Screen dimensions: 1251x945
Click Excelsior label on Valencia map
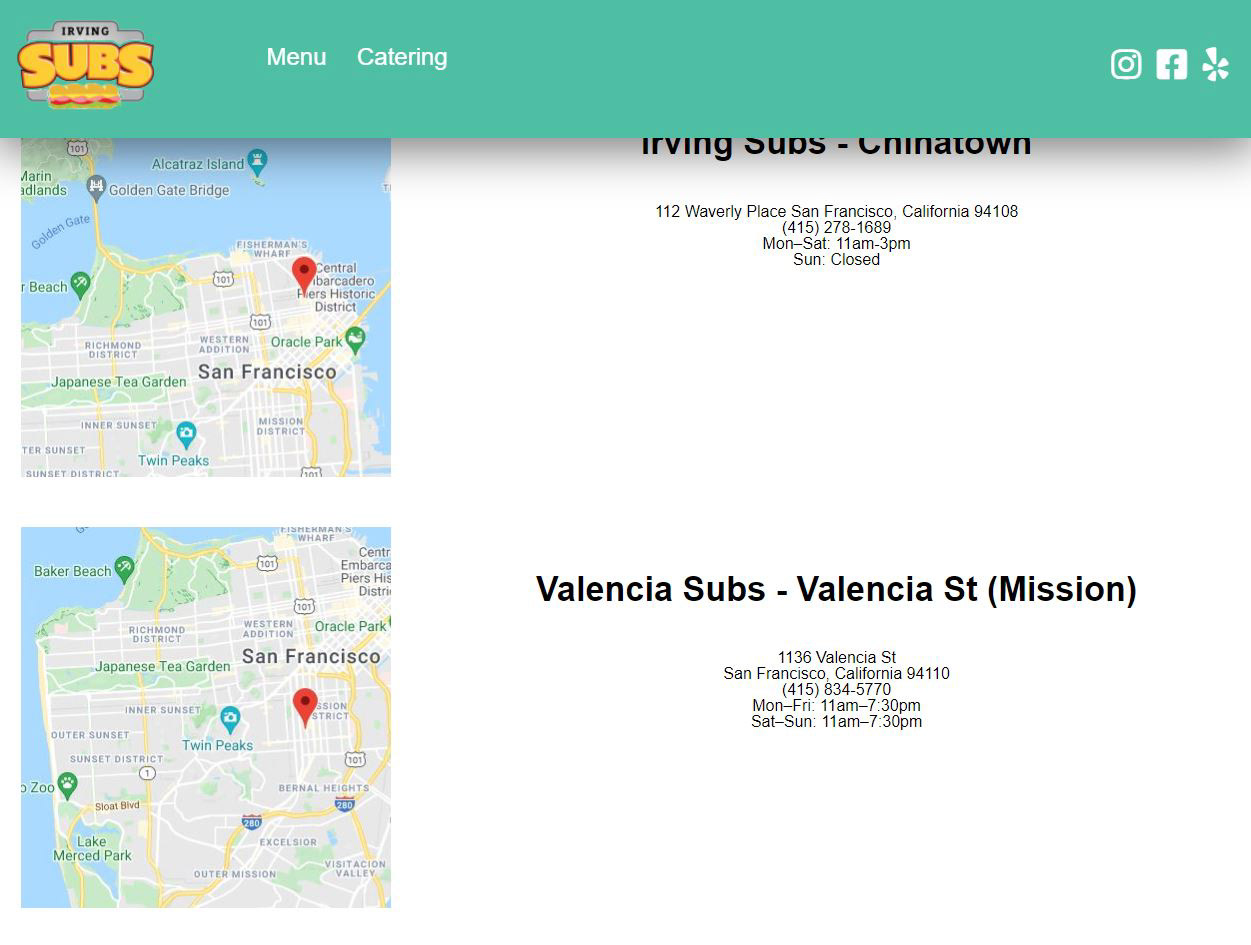pos(288,842)
